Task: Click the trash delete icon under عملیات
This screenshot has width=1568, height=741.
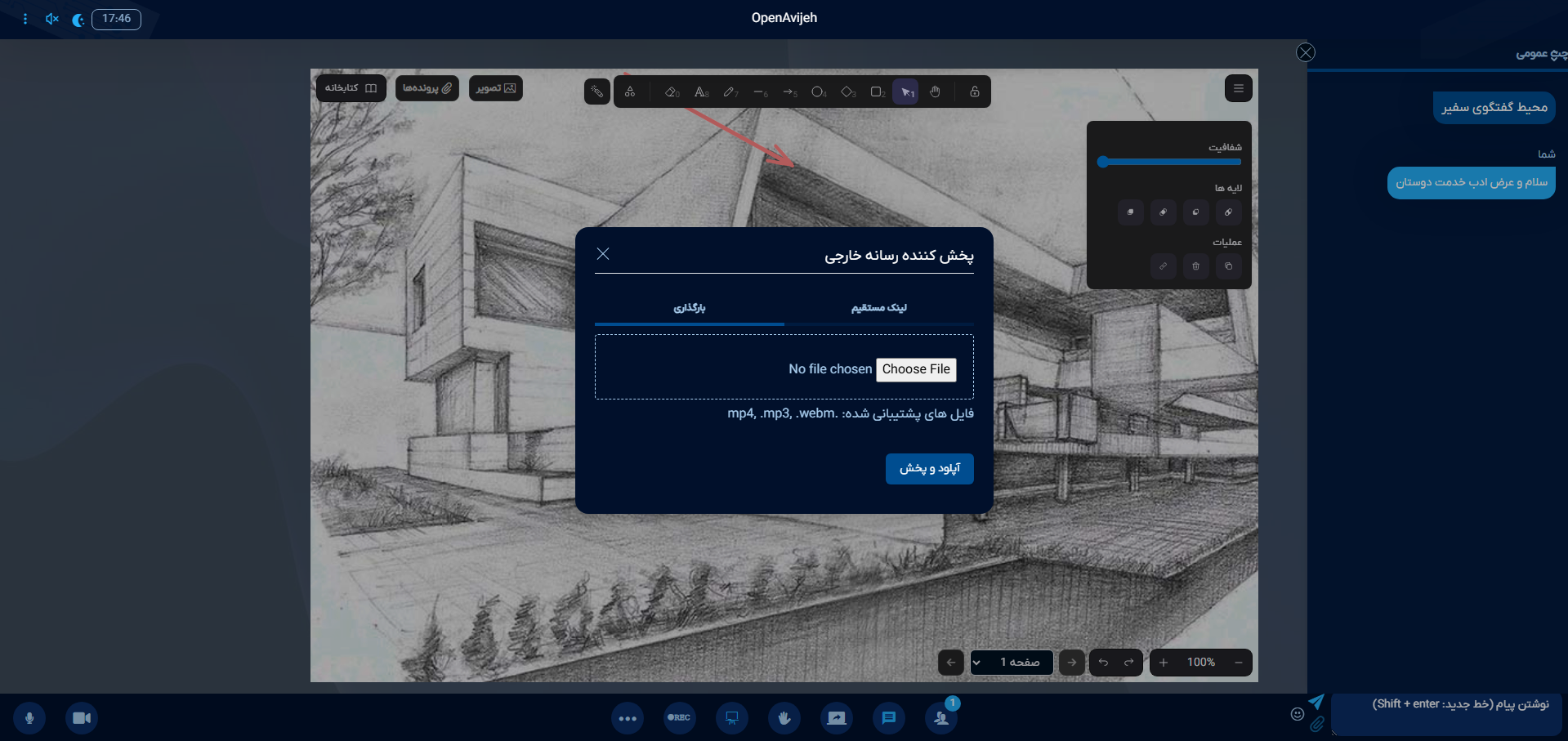Action: pyautogui.click(x=1196, y=266)
